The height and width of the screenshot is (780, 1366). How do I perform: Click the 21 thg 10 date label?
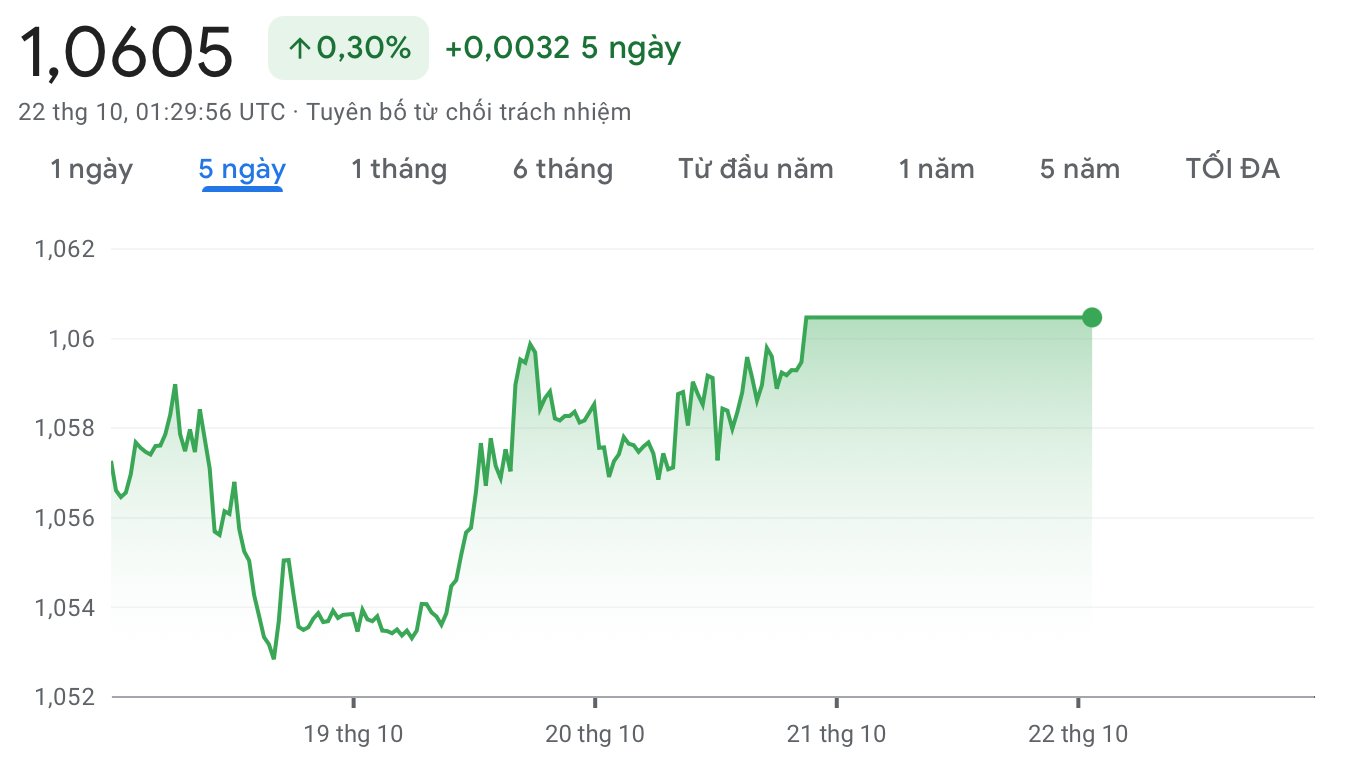(x=837, y=735)
